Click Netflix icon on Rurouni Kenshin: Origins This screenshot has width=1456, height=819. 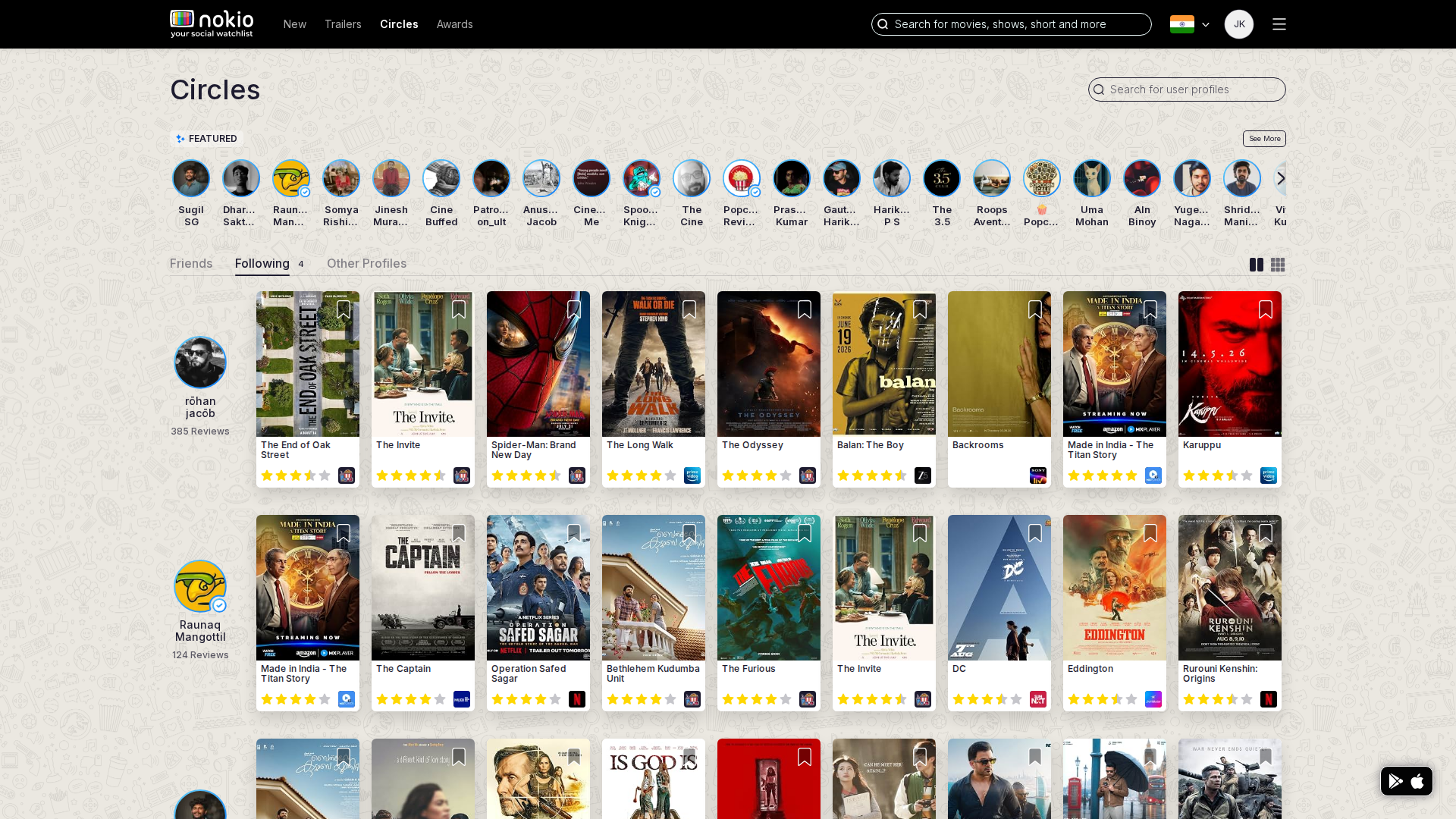coord(1269,699)
